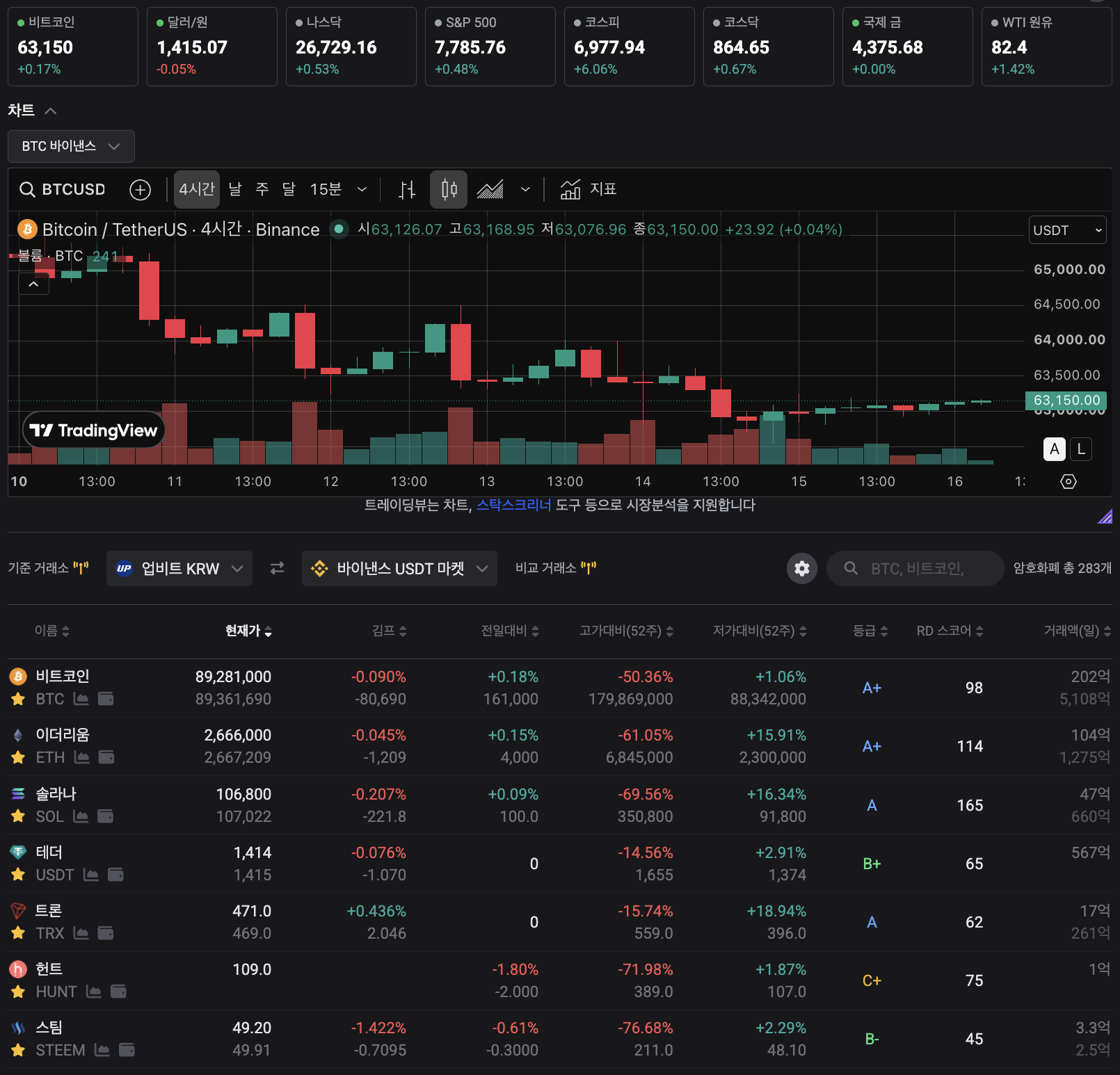Screen dimensions: 1120x1075
Task: Click the Bitcoin coin logo in the chart legend
Action: coord(27,229)
